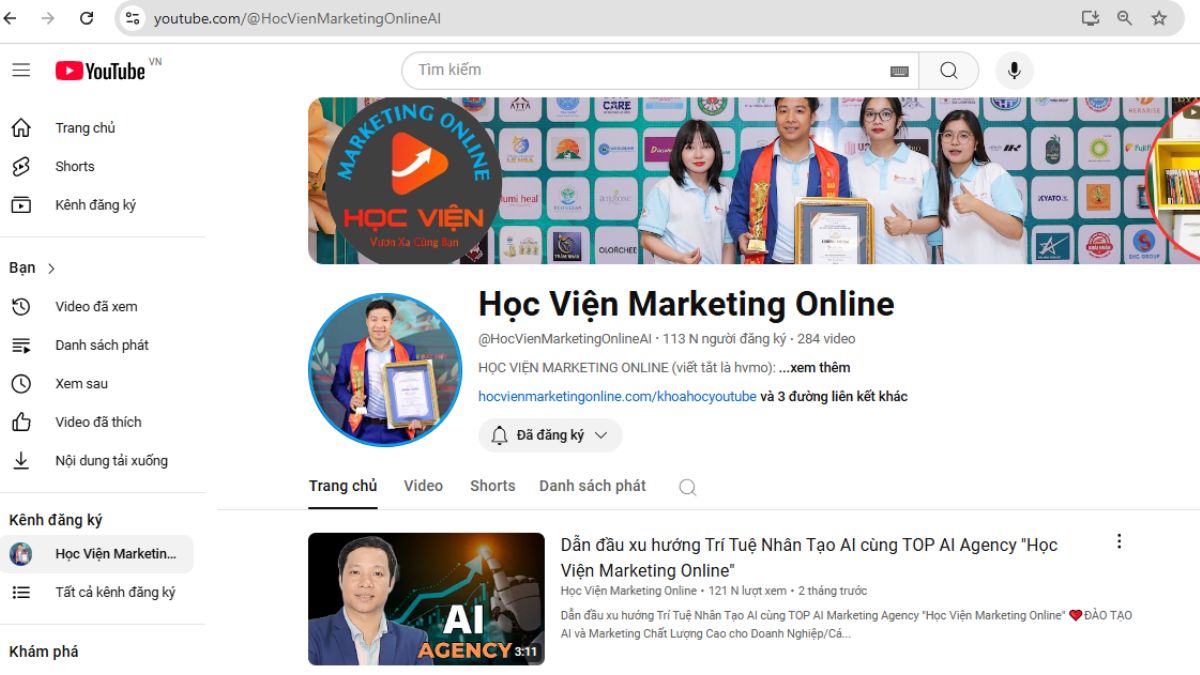Viewport: 1200px width, 675px height.
Task: Click the Khám phá section heading
Action: point(44,651)
